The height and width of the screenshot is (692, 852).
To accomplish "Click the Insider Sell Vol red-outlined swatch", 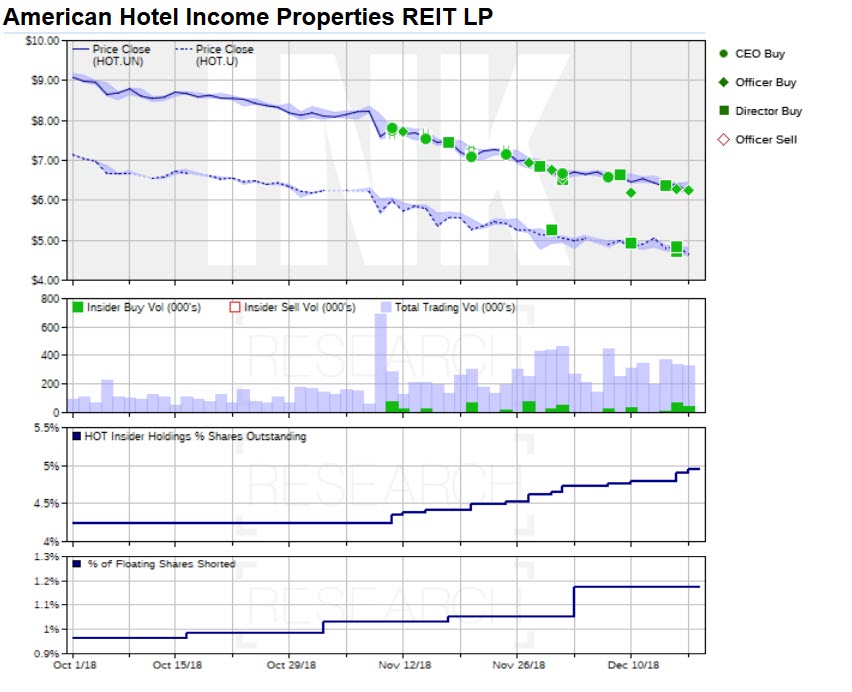I will click(x=235, y=307).
